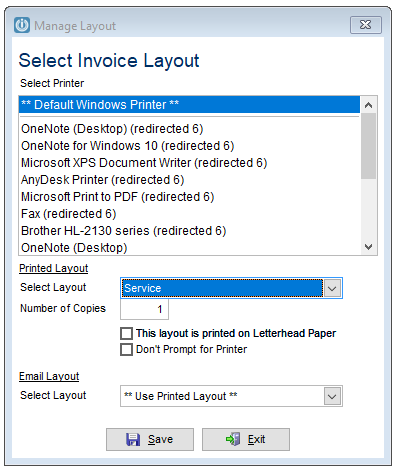Select OneNote (Desktop) (redirected 6) printer

point(189,129)
